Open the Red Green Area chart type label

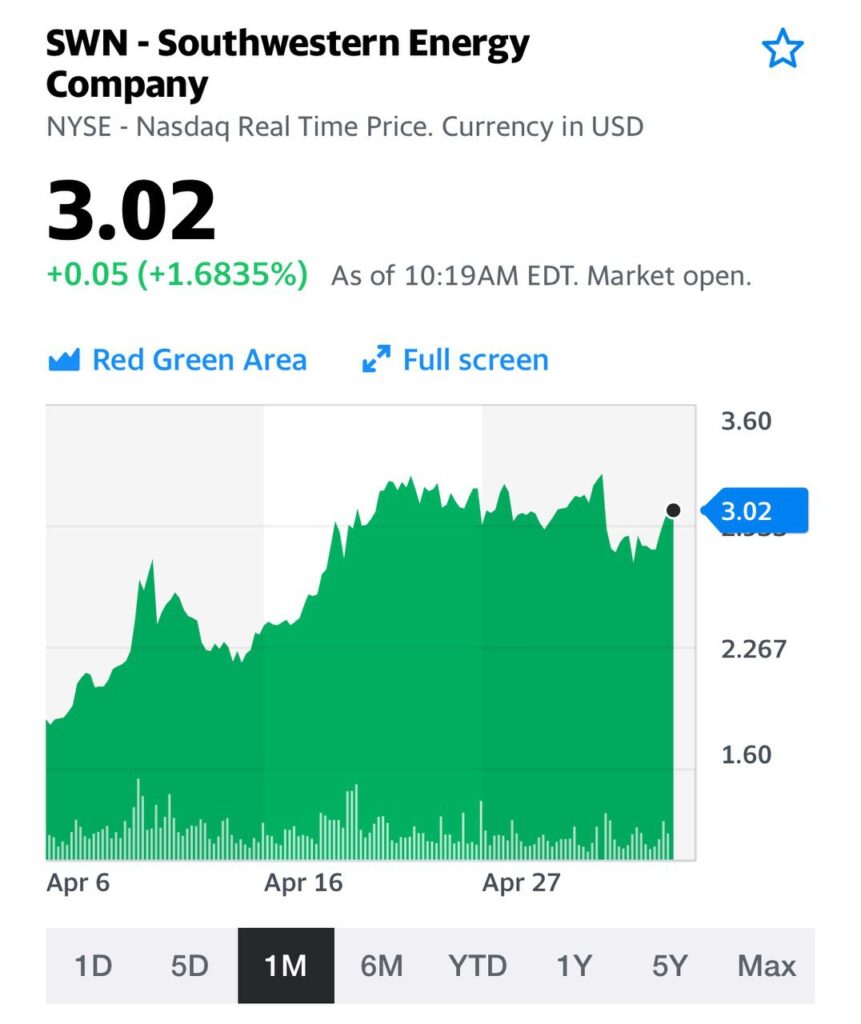pyautogui.click(x=199, y=360)
